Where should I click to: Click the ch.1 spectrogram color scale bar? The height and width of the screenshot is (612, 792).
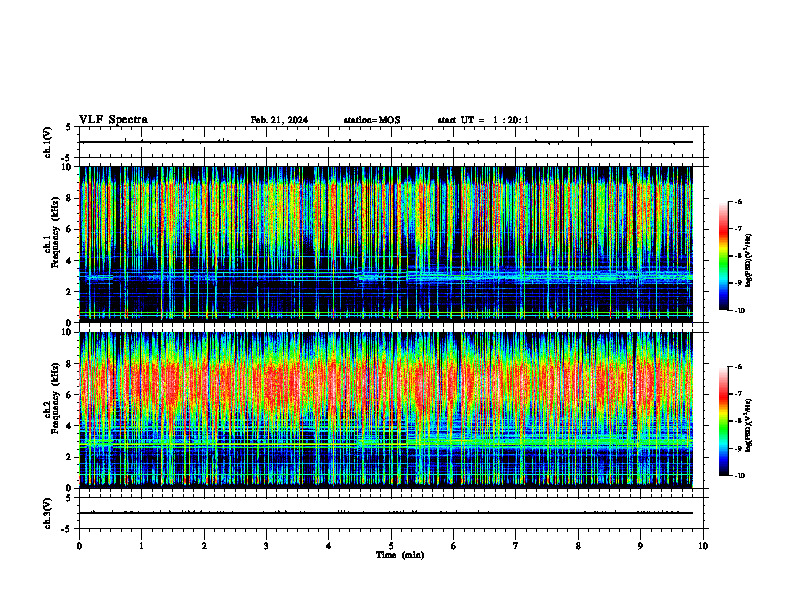click(723, 256)
